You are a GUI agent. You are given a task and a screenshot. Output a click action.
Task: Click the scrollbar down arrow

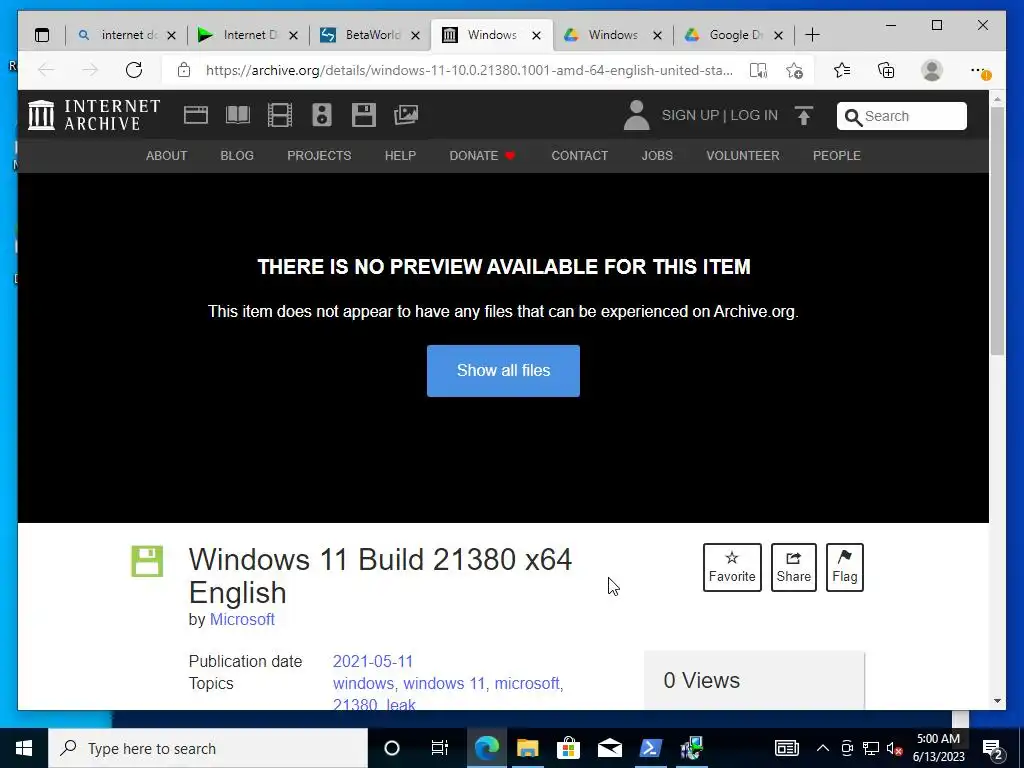coord(997,701)
